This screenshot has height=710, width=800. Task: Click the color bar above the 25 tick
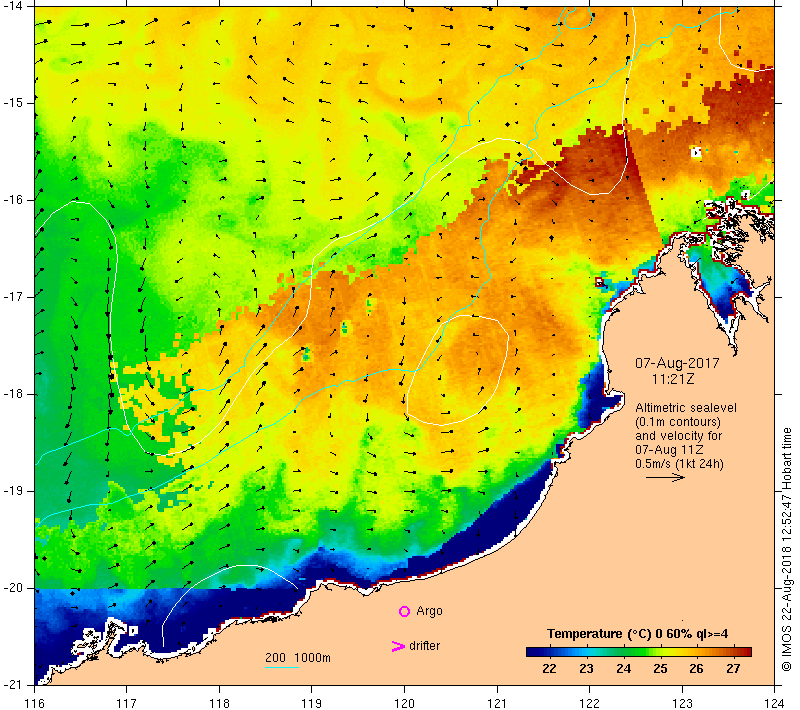660,652
